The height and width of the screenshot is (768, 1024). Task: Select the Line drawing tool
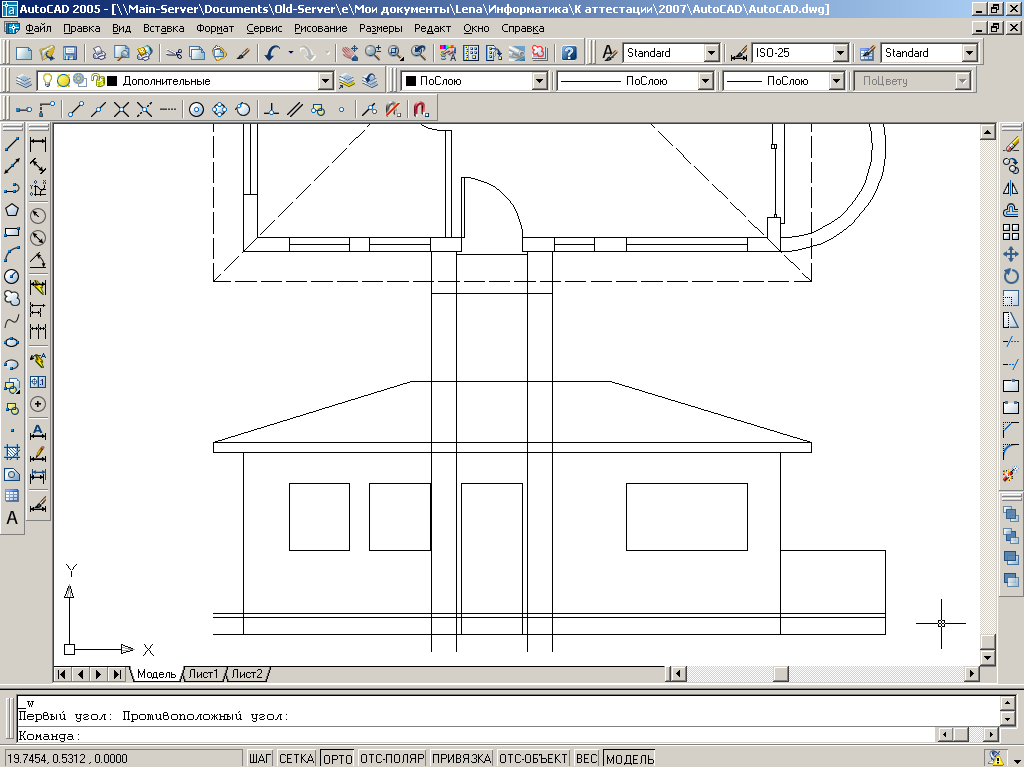pyautogui.click(x=12, y=144)
